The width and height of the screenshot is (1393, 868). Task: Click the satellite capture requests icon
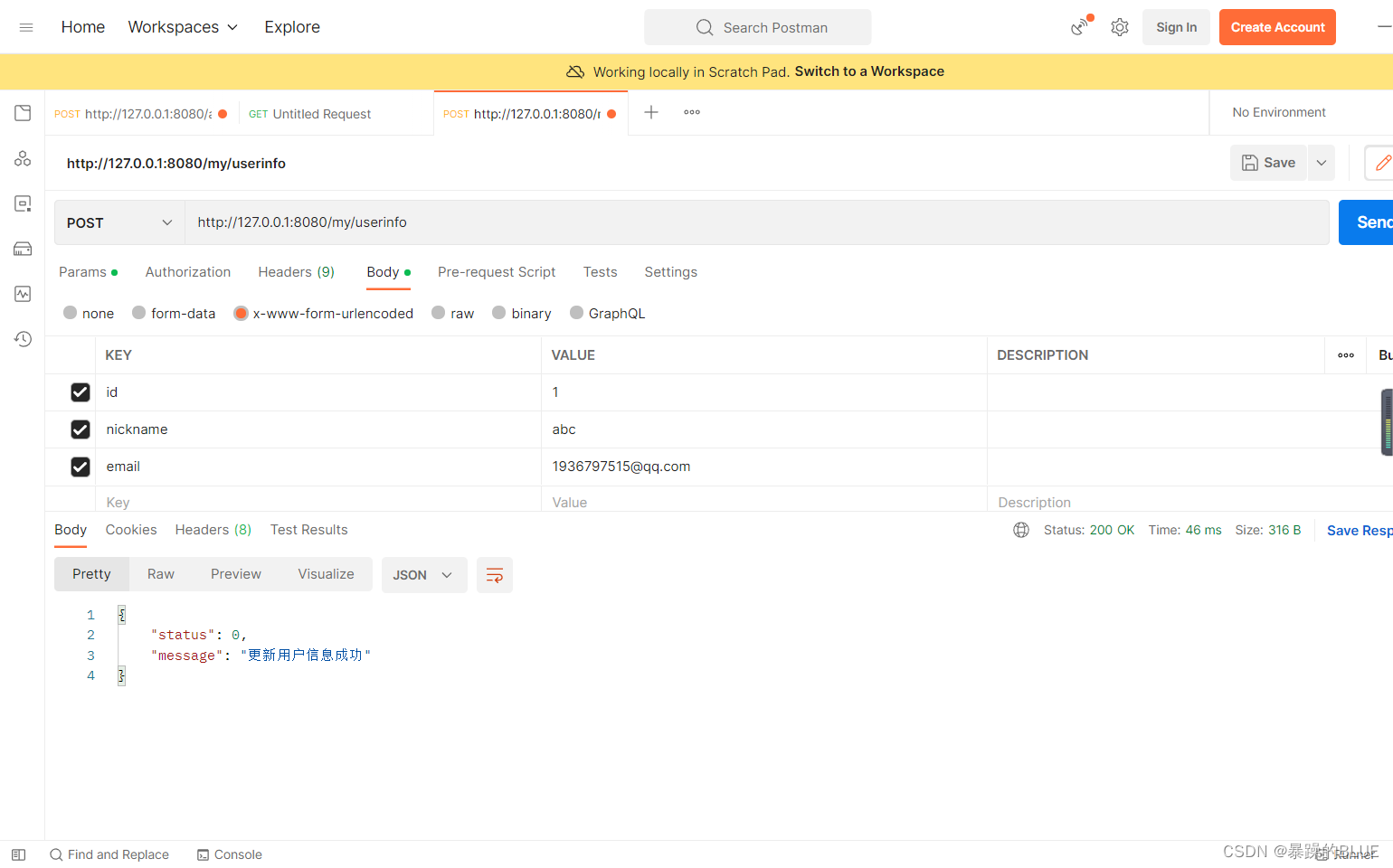coord(1080,26)
